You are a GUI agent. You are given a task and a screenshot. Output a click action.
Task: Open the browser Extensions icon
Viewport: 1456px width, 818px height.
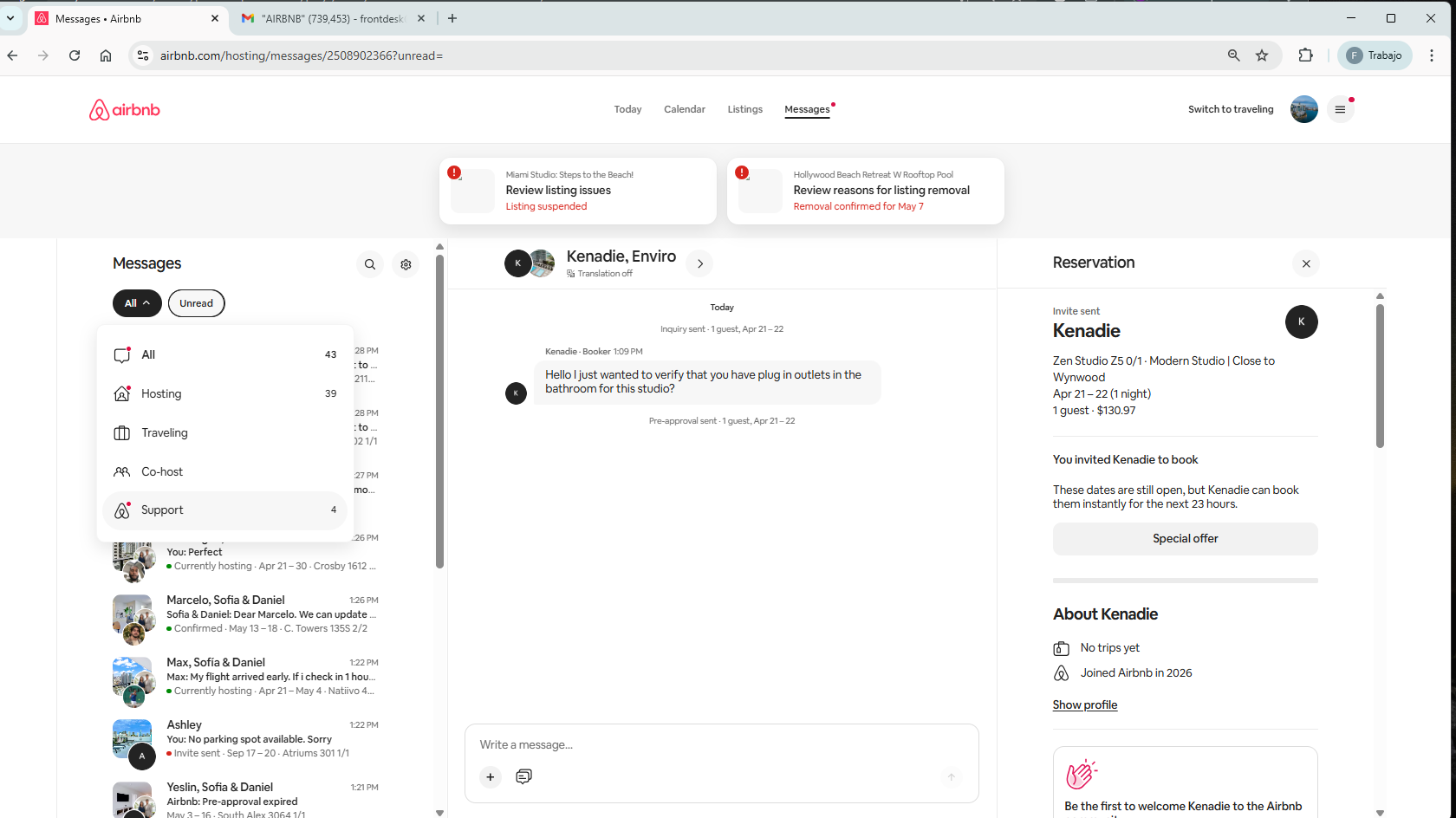[1305, 55]
